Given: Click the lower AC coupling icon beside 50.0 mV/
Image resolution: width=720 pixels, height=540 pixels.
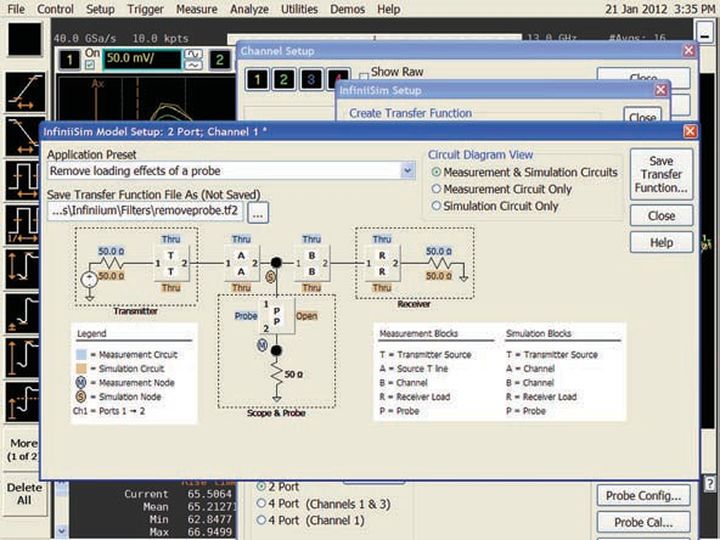Looking at the screenshot, I should pyautogui.click(x=193, y=65).
